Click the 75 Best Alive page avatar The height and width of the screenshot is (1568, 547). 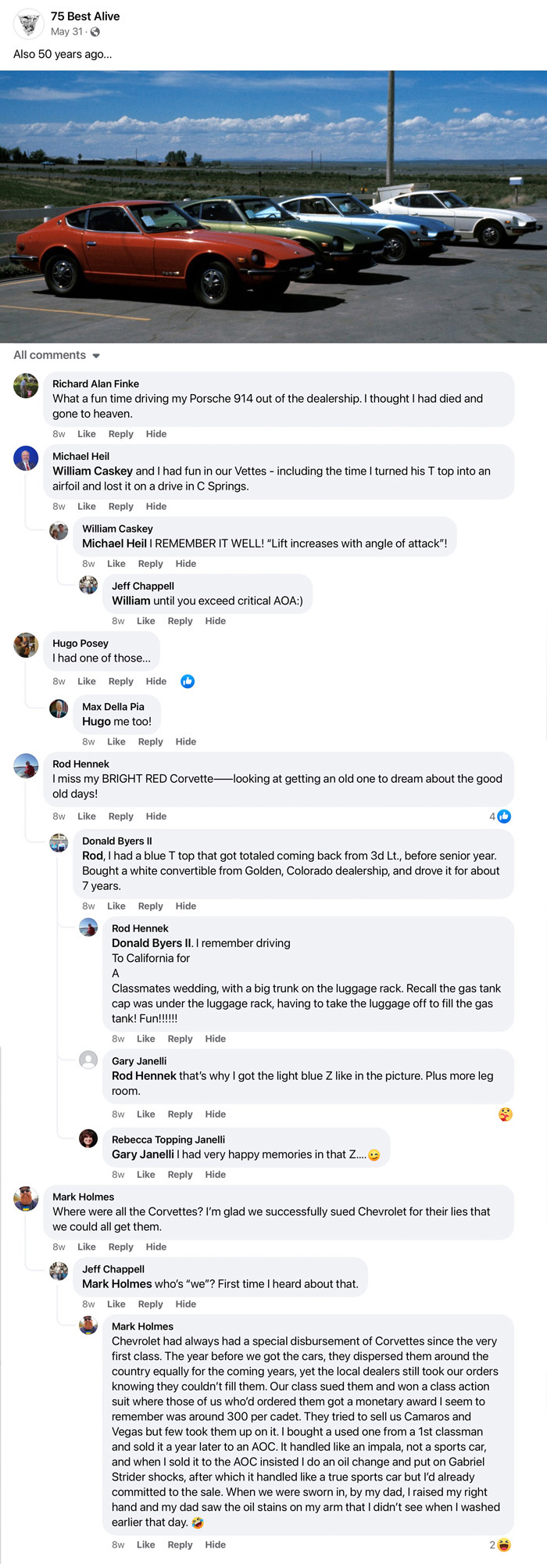tap(28, 23)
